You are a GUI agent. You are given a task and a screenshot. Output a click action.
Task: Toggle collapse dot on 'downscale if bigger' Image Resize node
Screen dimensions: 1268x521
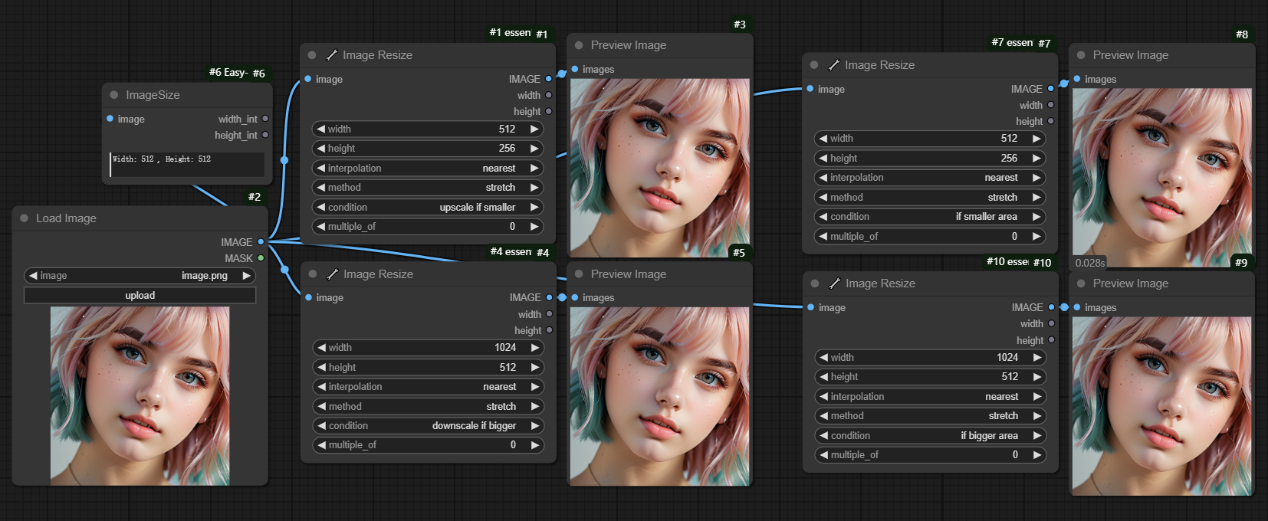(313, 274)
